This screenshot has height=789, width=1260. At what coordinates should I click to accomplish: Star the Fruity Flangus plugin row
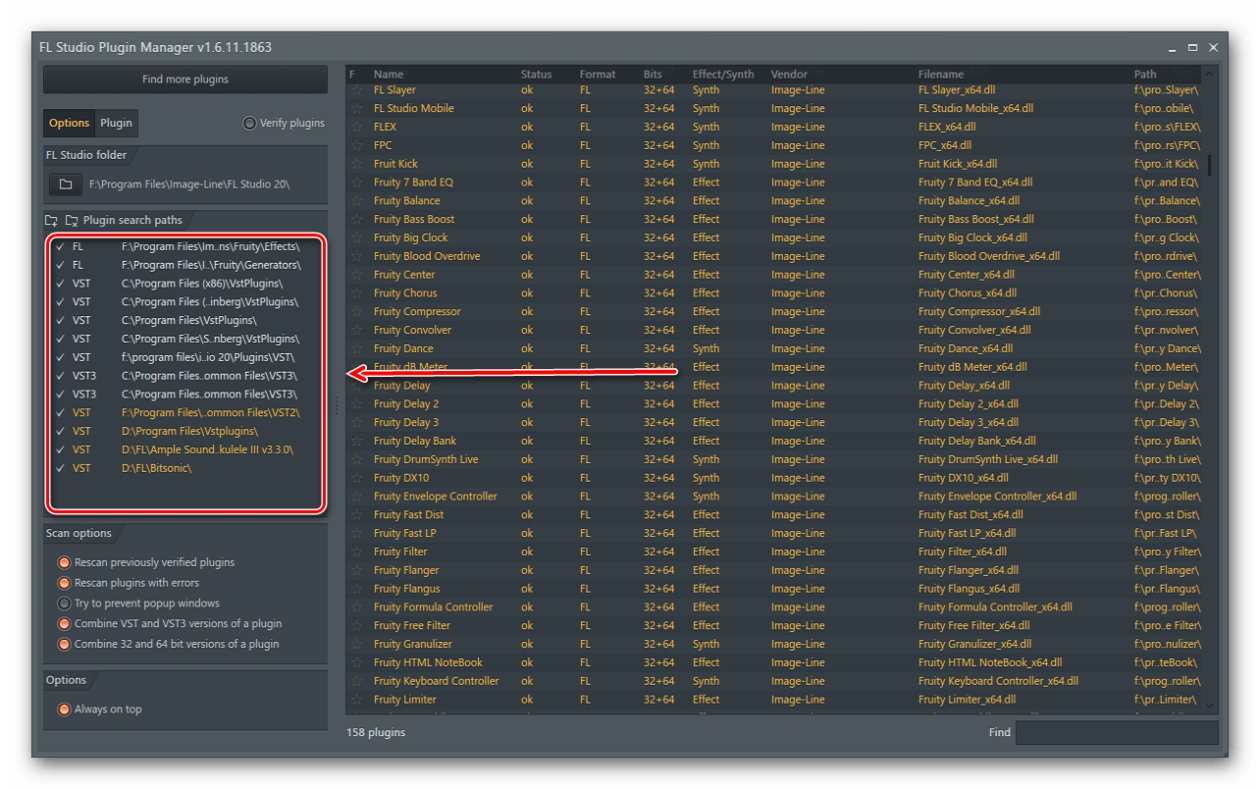tap(356, 589)
